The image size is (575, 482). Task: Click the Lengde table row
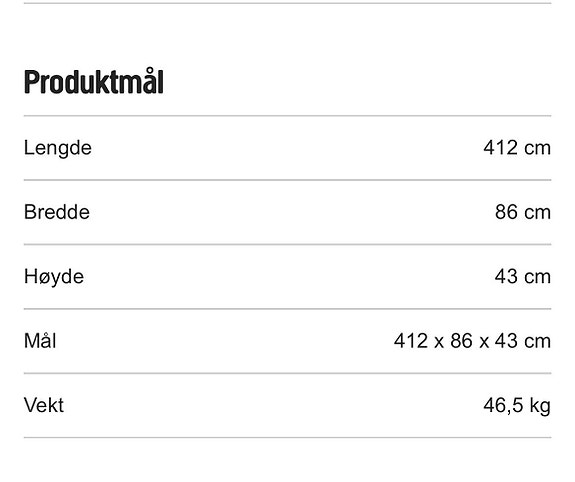click(x=288, y=148)
